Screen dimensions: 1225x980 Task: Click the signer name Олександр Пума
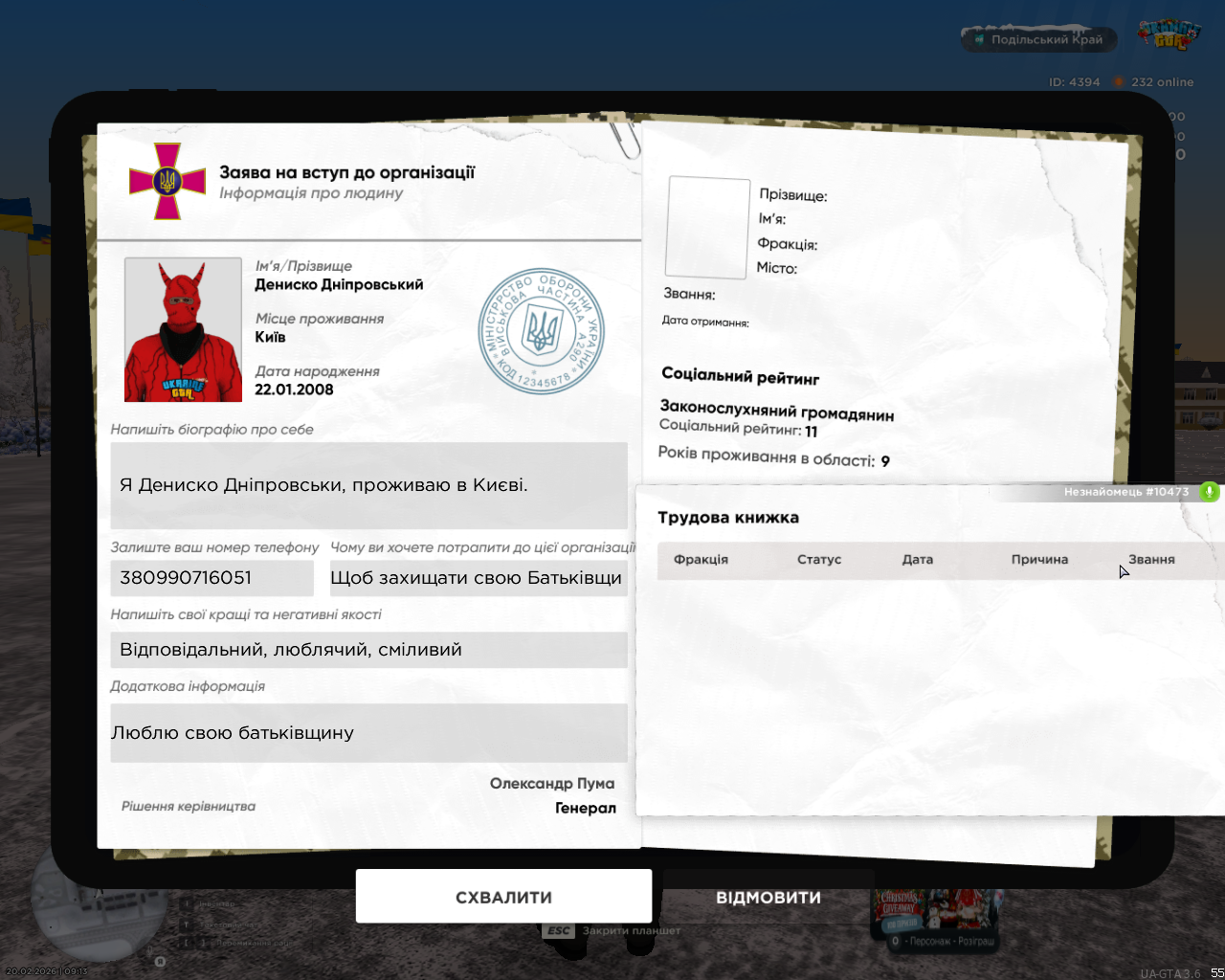point(552,784)
